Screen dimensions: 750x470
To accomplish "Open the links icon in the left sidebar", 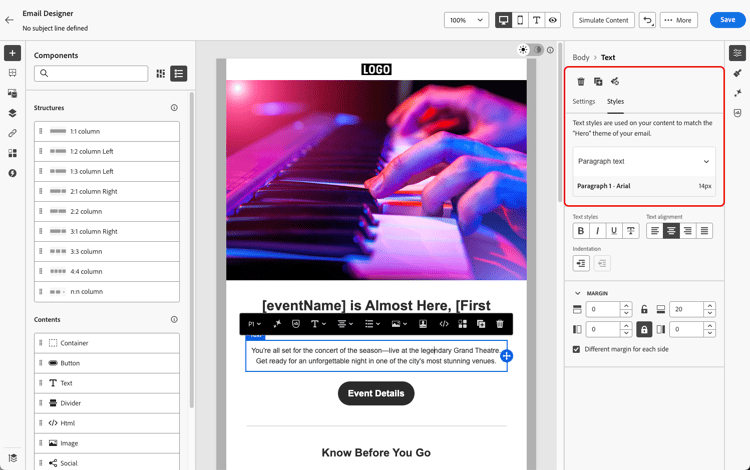I will 12,133.
